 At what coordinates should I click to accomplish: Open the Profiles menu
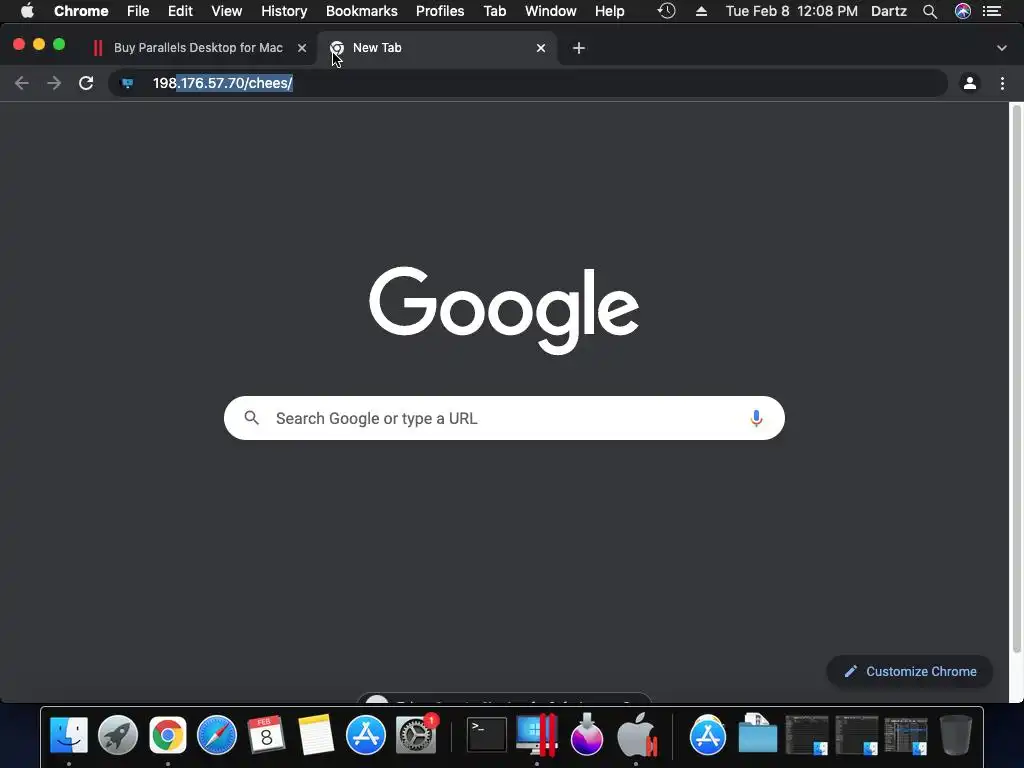point(440,11)
